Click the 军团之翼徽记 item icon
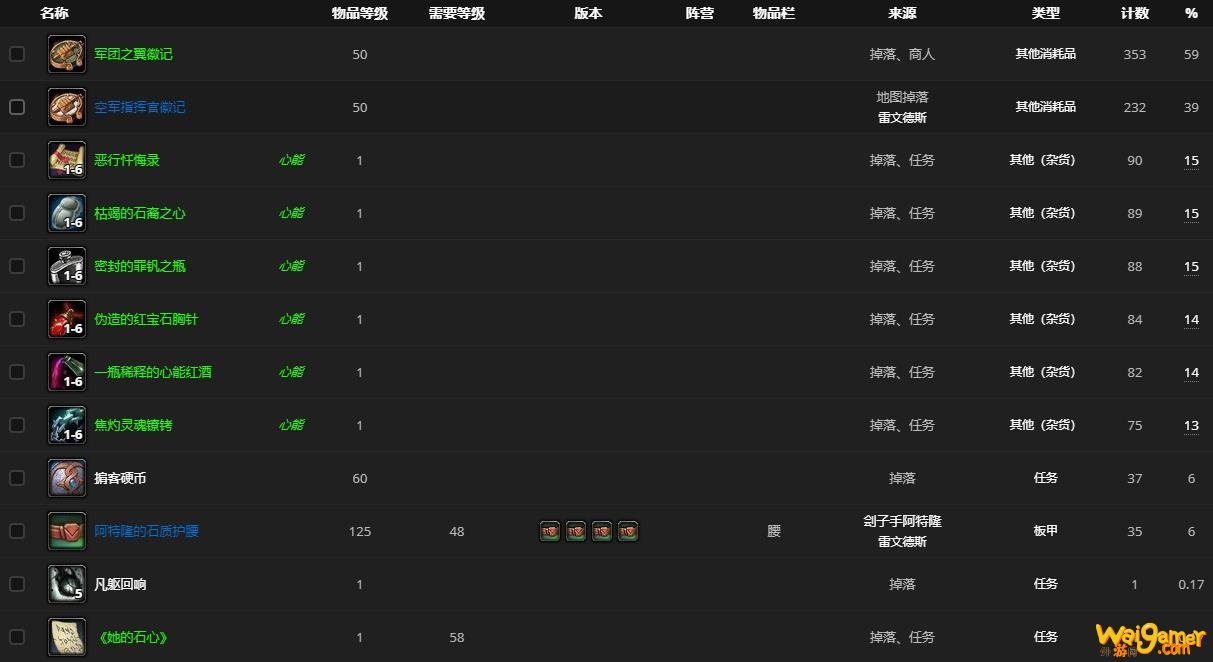Image resolution: width=1213 pixels, height=662 pixels. tap(67, 54)
